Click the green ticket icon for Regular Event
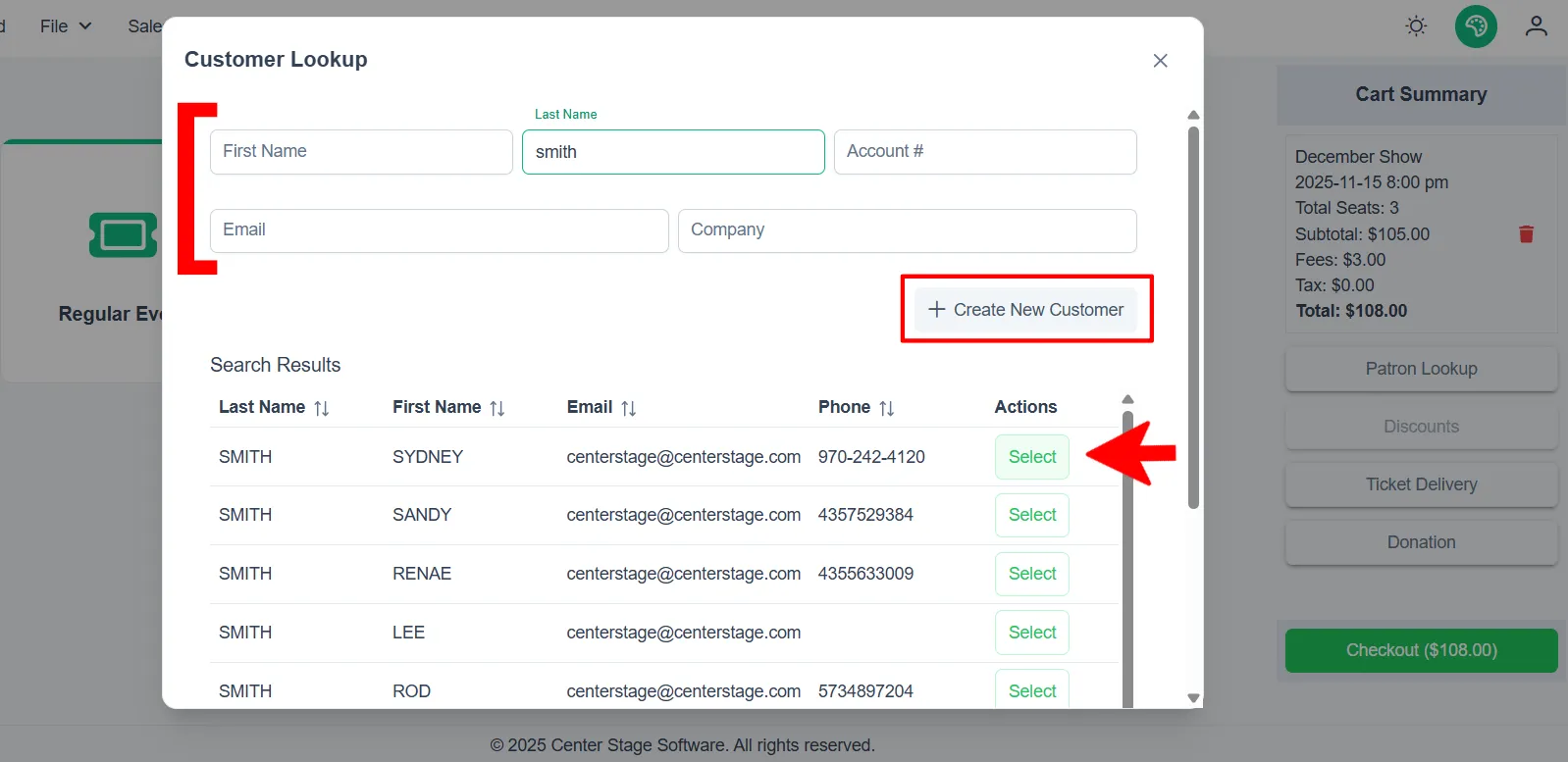This screenshot has width=1568, height=762. 123,235
